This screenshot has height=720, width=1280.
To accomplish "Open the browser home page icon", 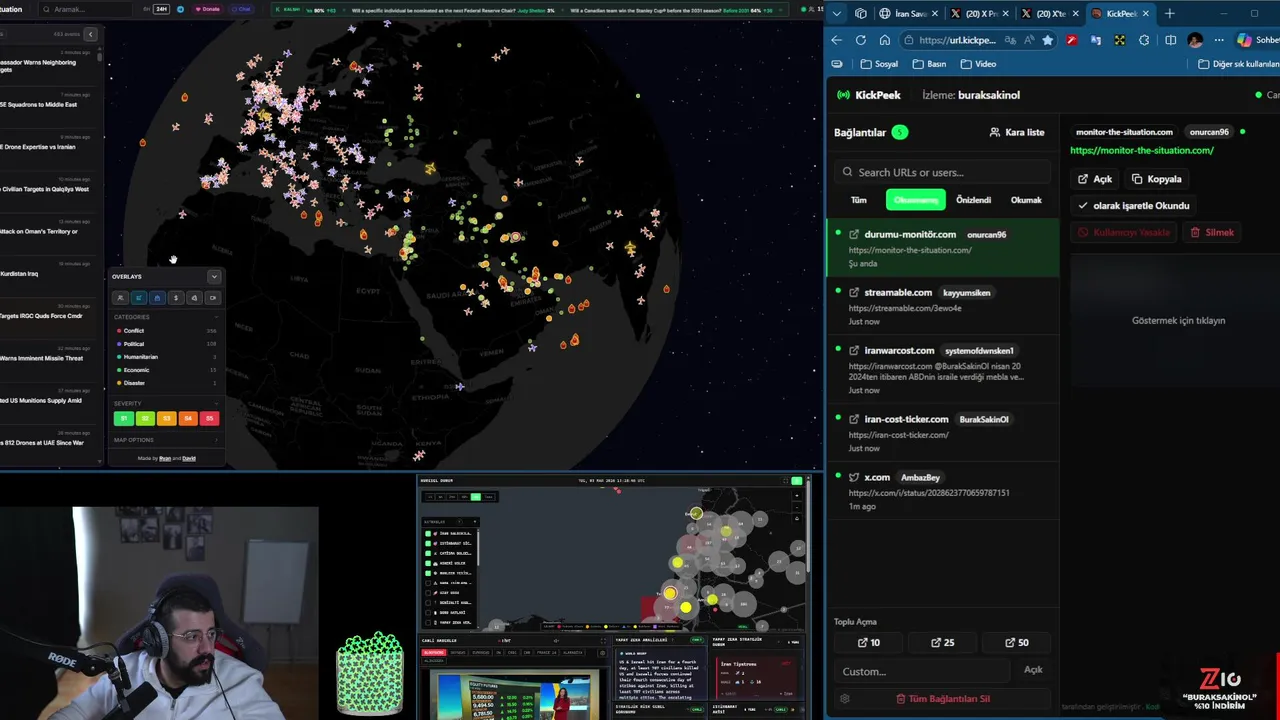I will [x=885, y=40].
